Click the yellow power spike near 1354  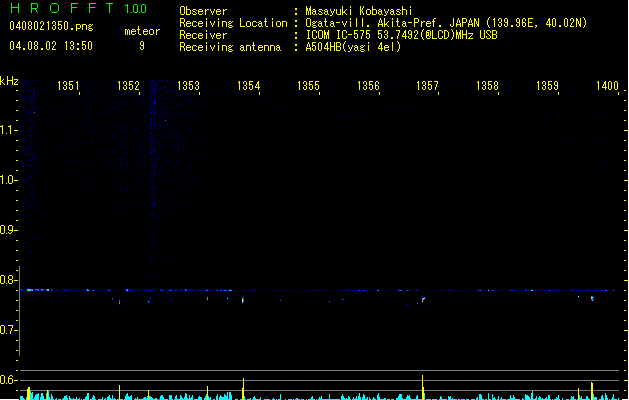(243, 389)
